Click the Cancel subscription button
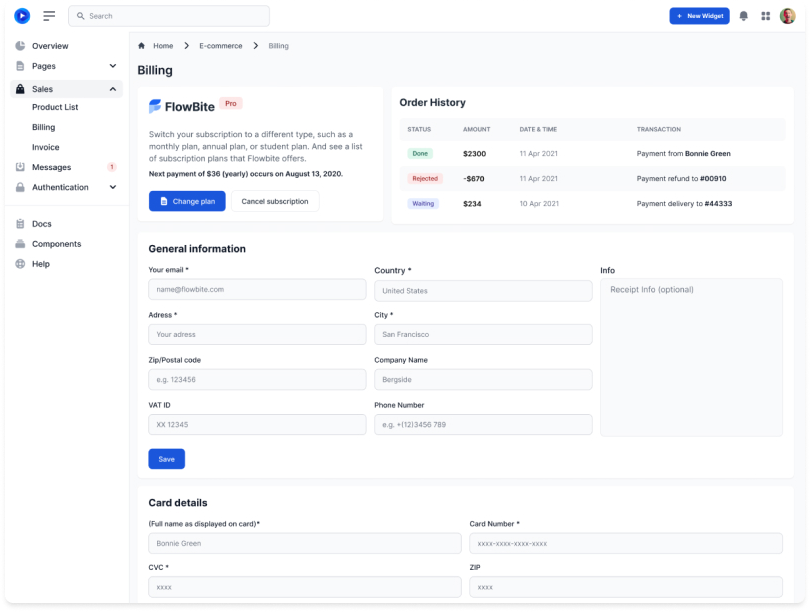This screenshot has width=810, height=612. [275, 201]
